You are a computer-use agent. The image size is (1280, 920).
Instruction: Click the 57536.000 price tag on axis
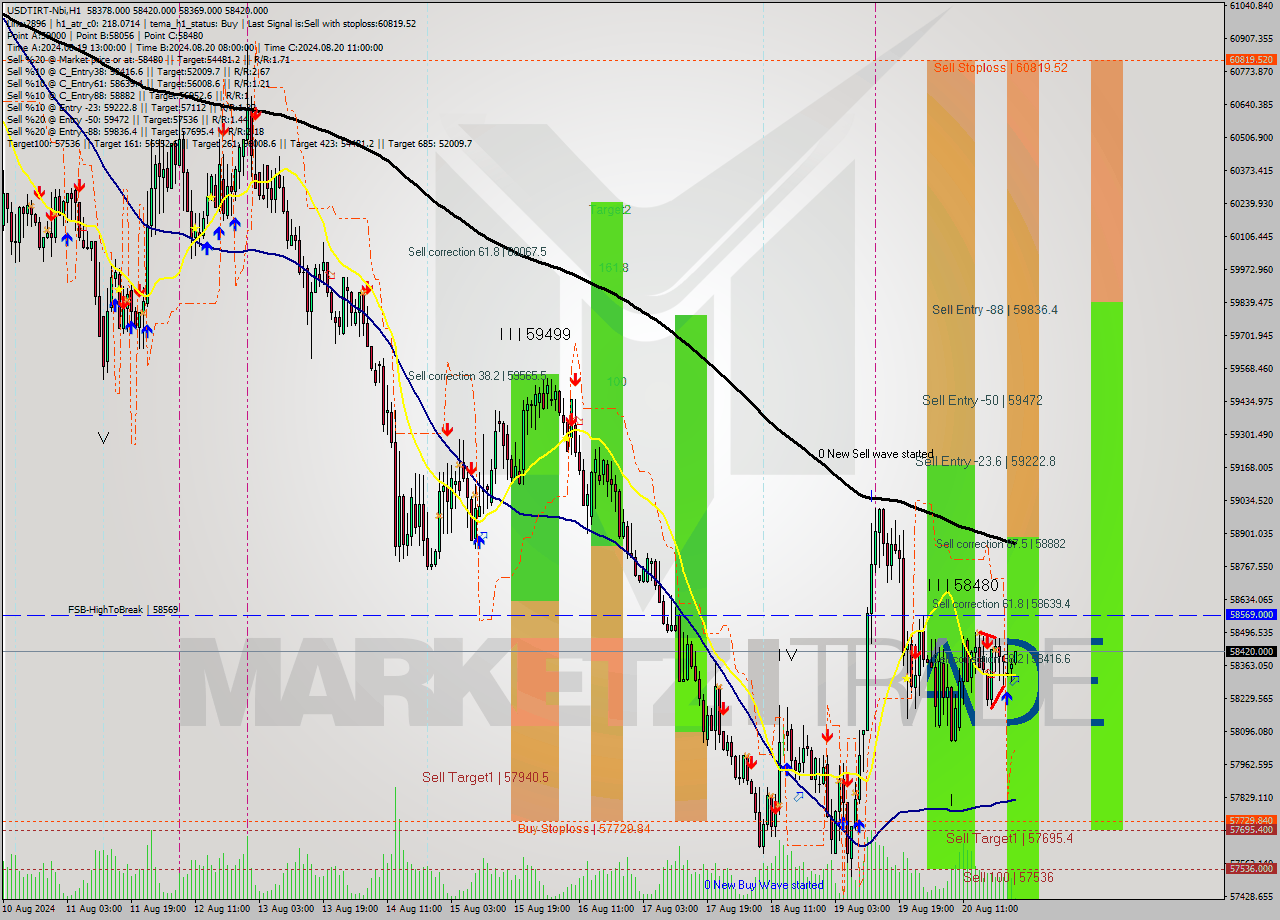(x=1250, y=869)
